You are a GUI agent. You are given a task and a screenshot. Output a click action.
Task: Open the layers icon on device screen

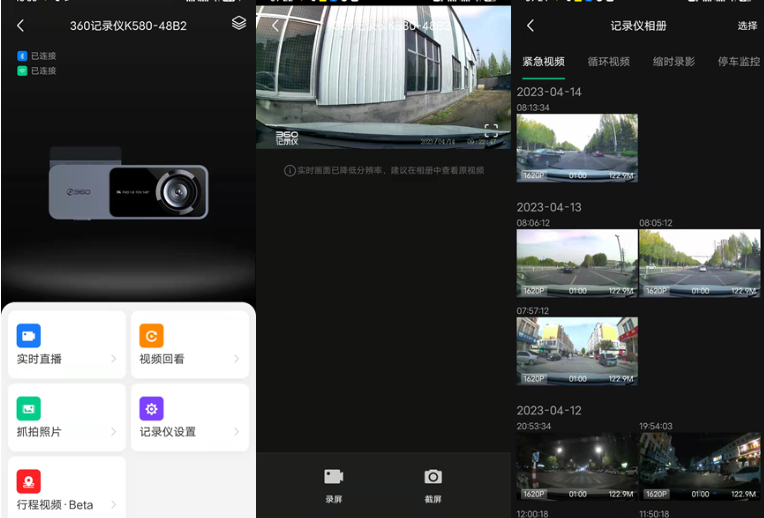239,22
